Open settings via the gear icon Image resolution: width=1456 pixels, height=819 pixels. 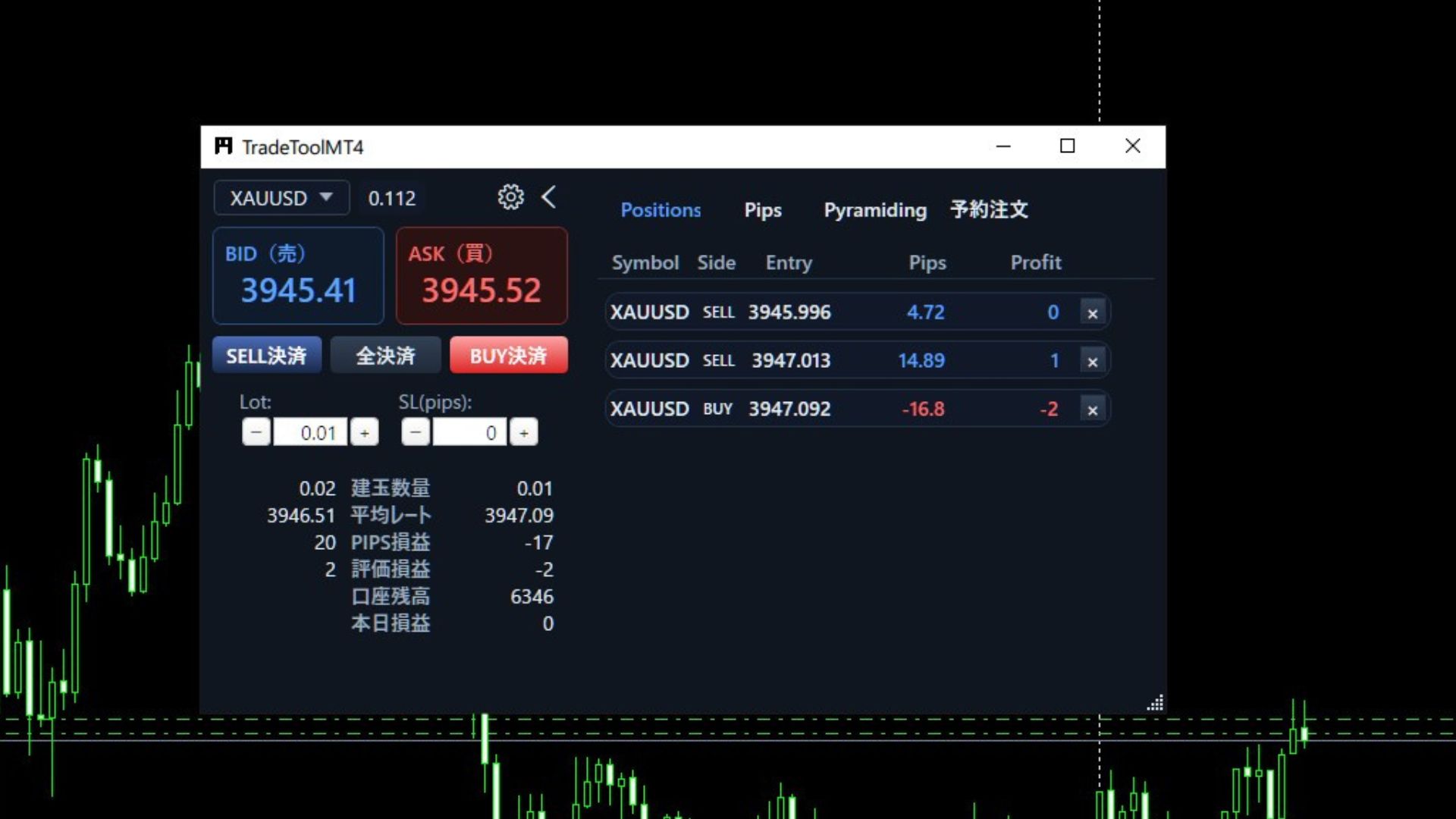pyautogui.click(x=510, y=197)
